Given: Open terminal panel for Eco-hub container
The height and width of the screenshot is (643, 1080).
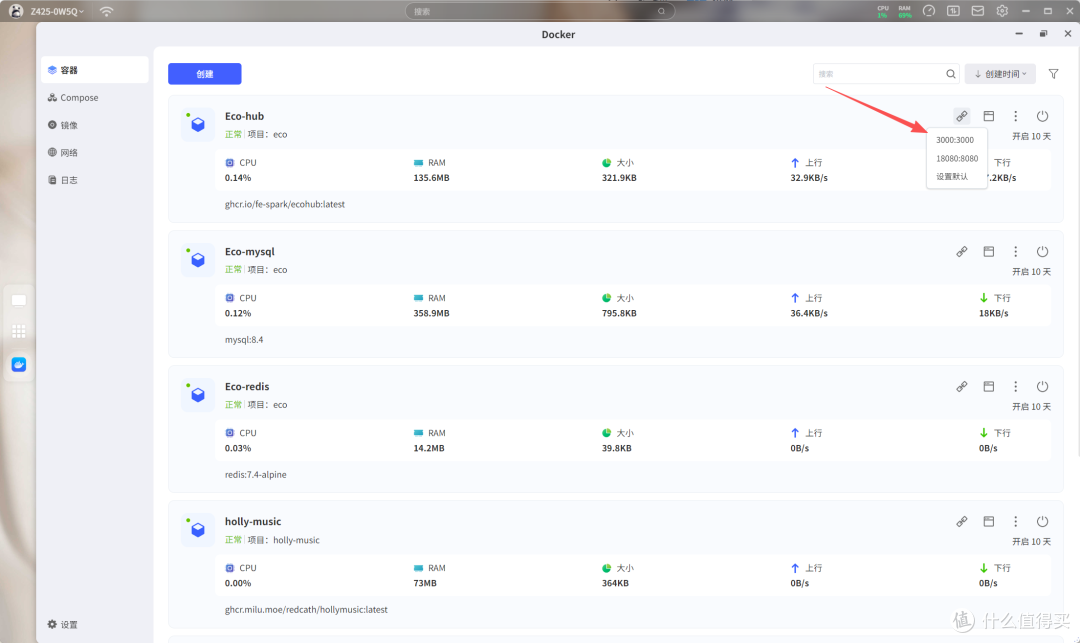Looking at the screenshot, I should pyautogui.click(x=988, y=116).
